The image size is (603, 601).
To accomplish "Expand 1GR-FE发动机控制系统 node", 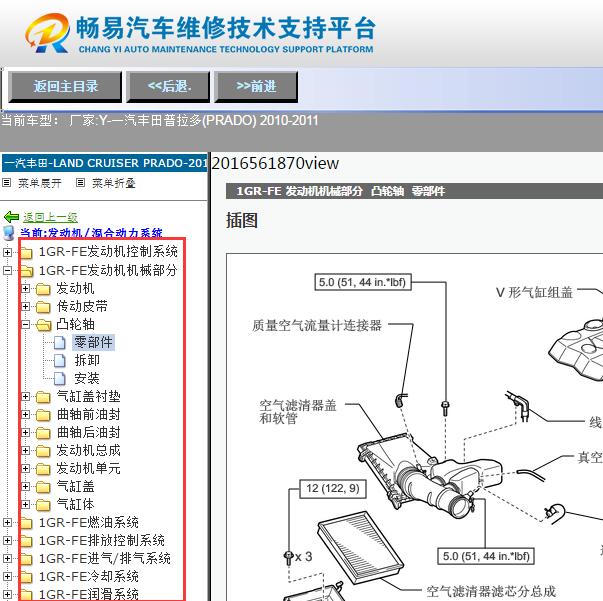I will (7, 252).
